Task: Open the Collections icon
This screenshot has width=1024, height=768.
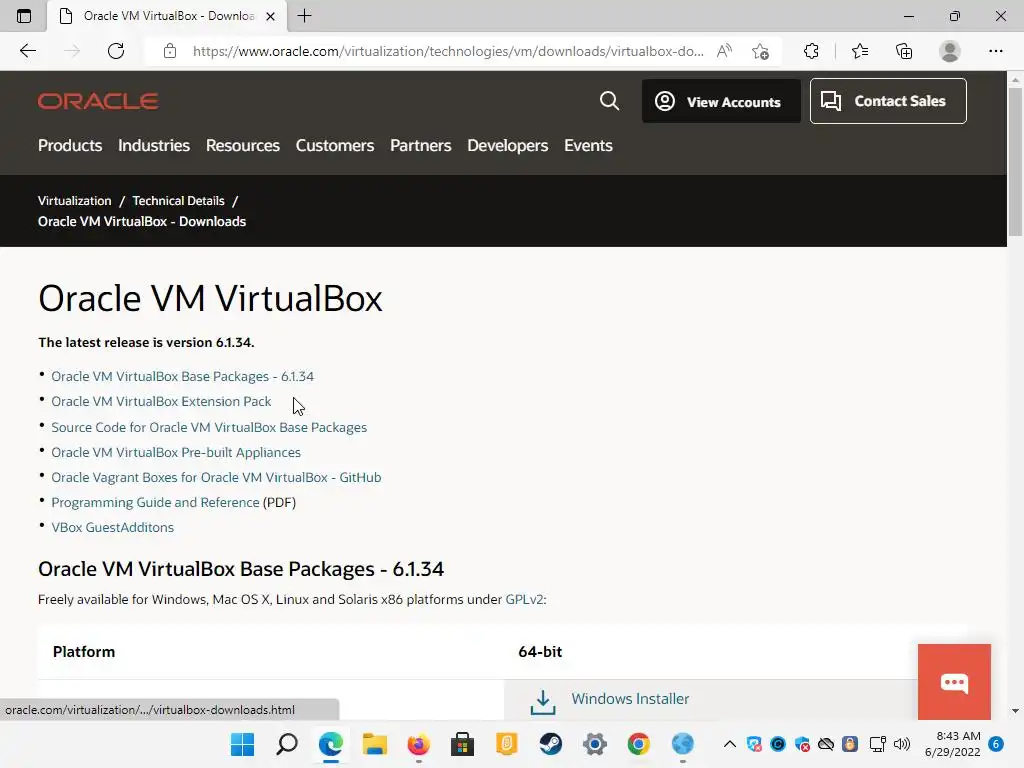Action: coord(904,51)
